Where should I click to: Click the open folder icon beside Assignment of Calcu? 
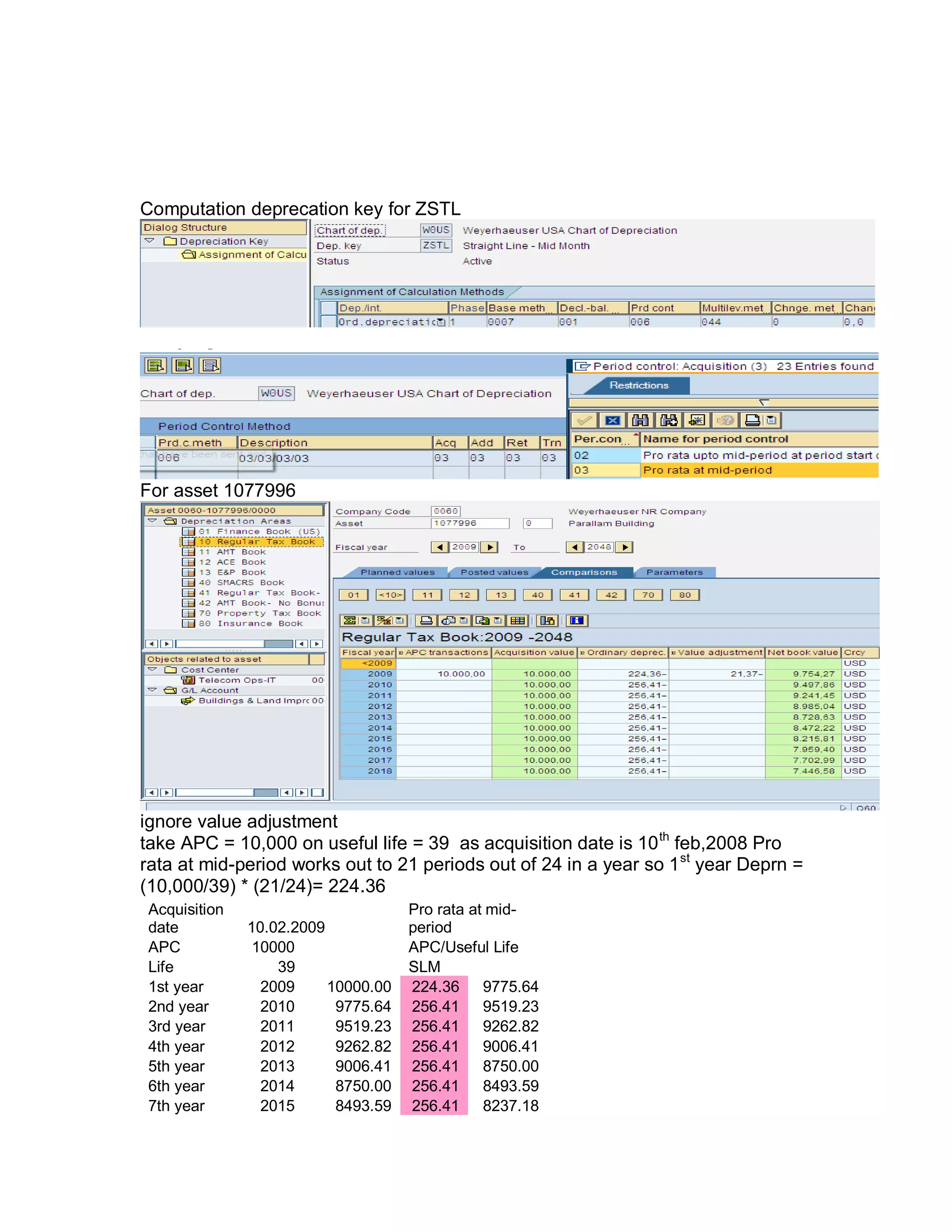tap(188, 254)
